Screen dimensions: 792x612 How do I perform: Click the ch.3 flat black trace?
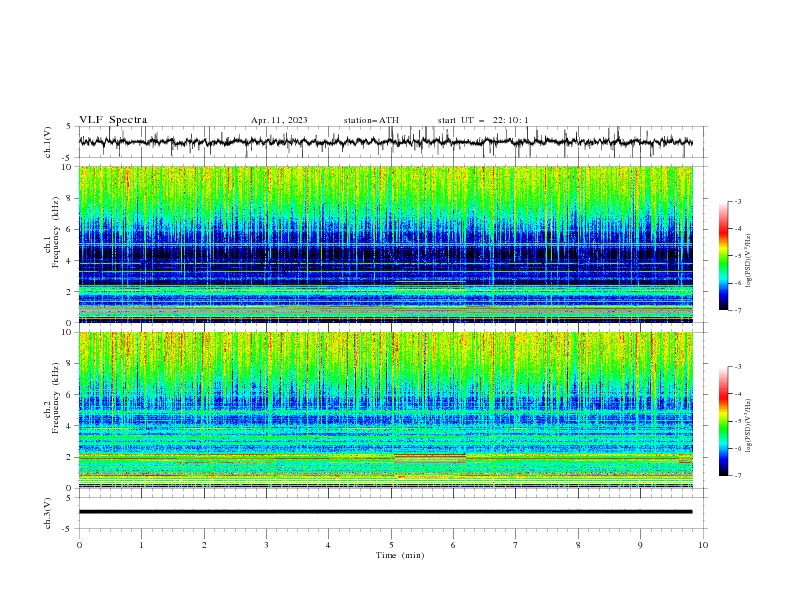pyautogui.click(x=385, y=512)
